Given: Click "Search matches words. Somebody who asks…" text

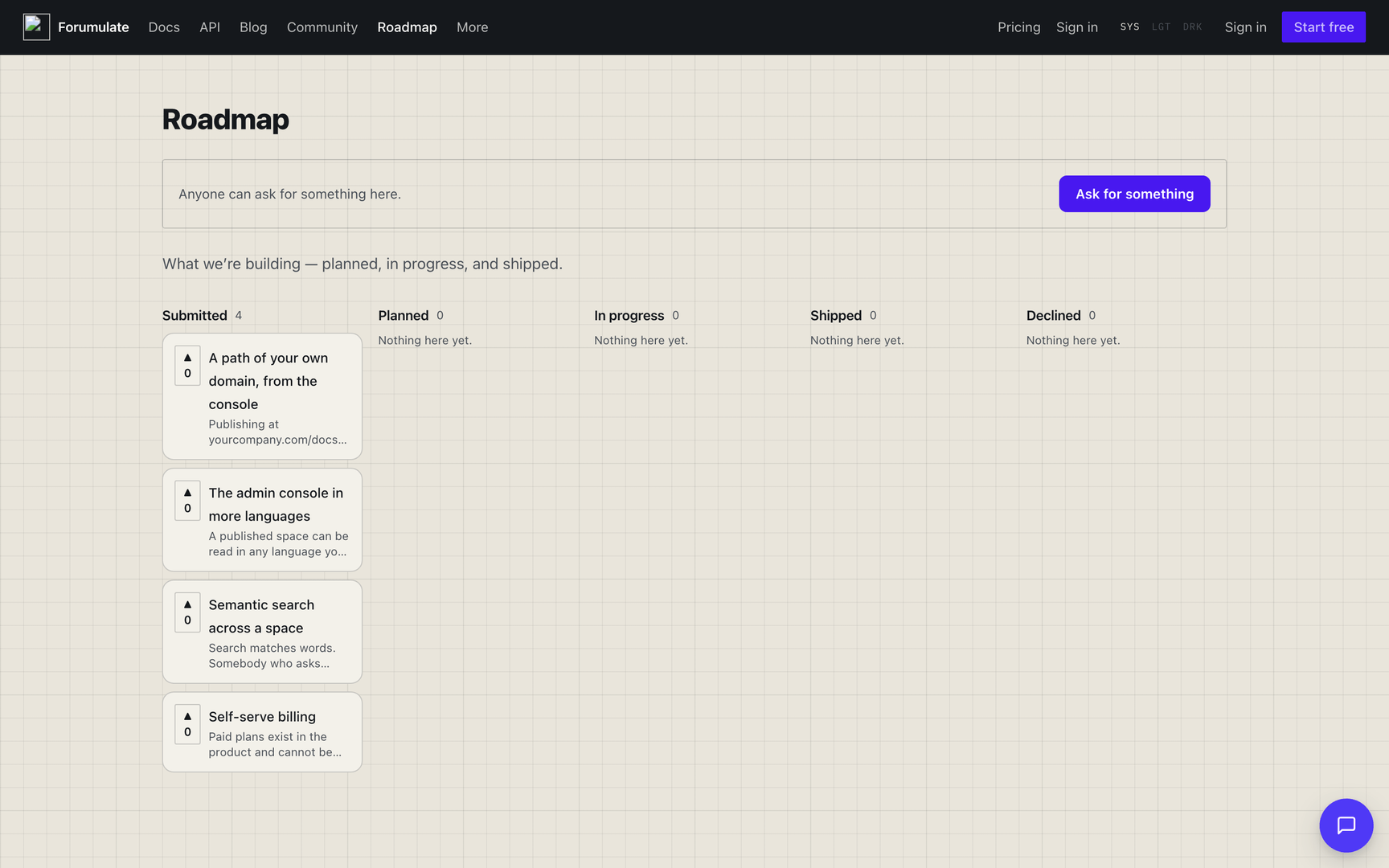Looking at the screenshot, I should point(272,656).
